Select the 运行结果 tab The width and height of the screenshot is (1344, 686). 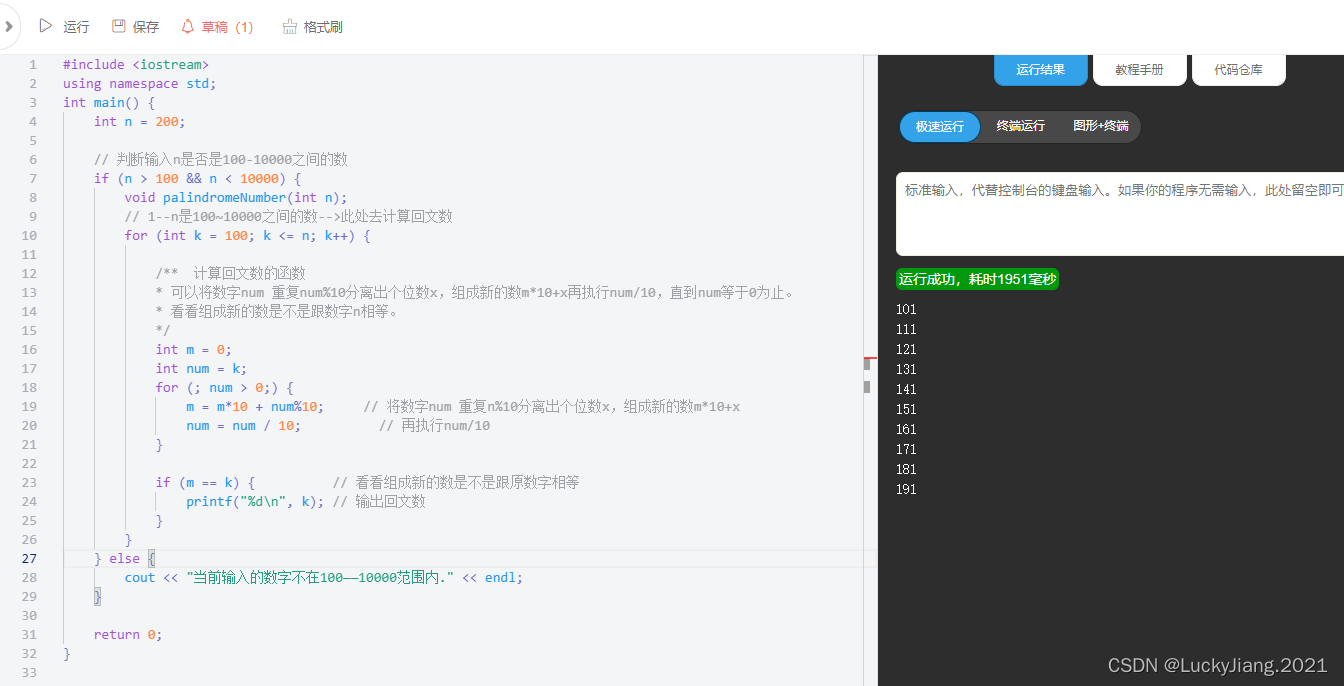point(1040,70)
